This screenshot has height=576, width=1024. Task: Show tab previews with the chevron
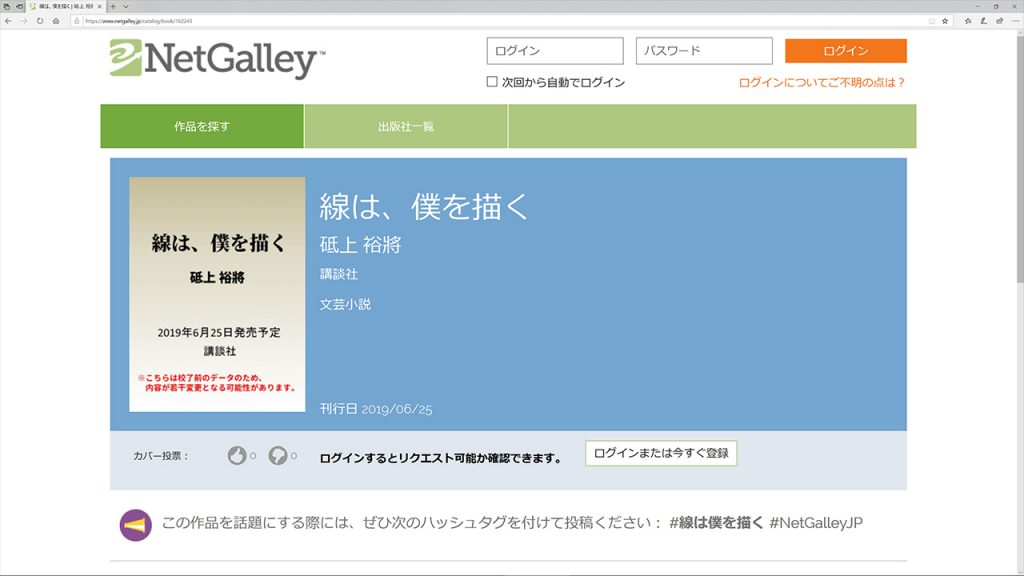(x=125, y=7)
